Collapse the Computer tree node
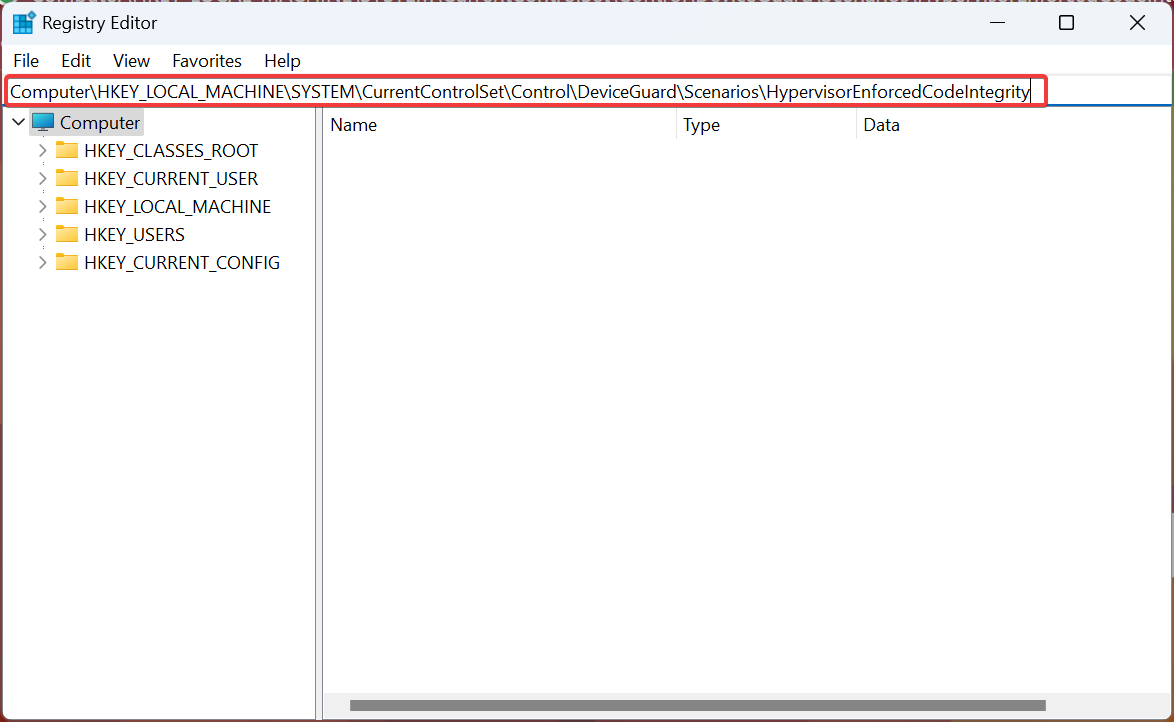Screen dimensions: 1174x722 pyautogui.click(x=18, y=122)
